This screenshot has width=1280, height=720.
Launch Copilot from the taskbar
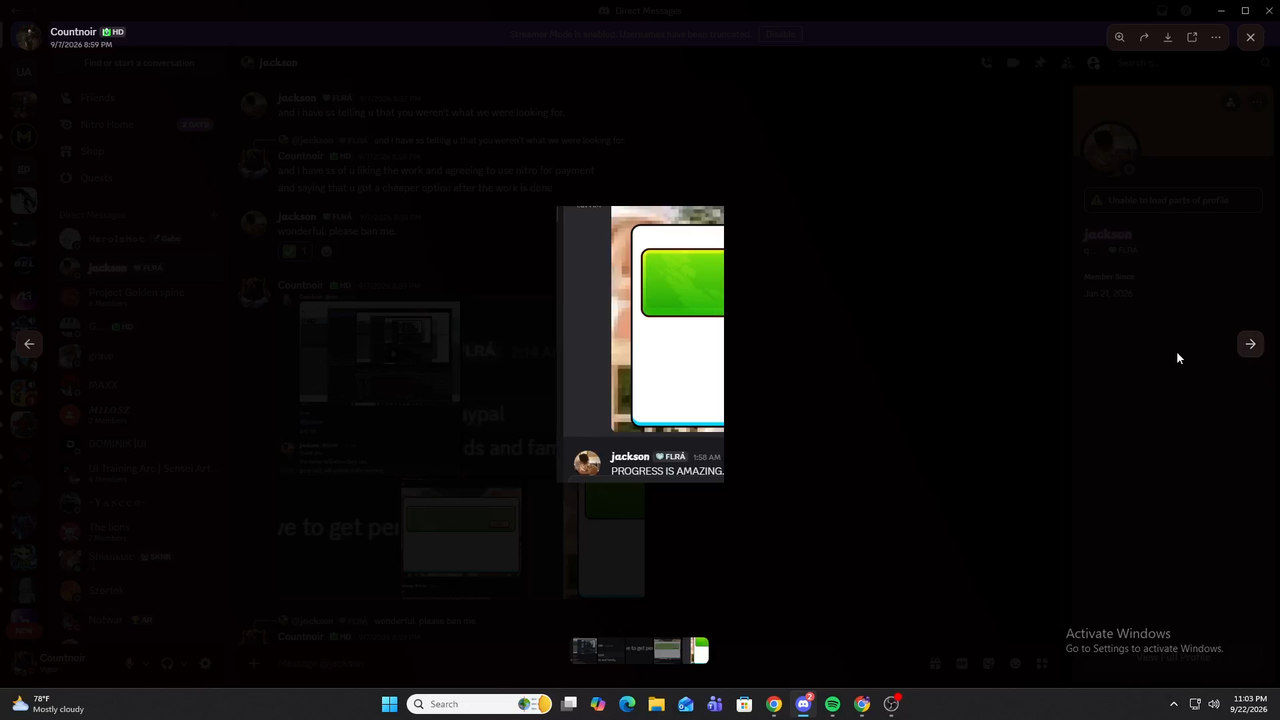coord(598,704)
